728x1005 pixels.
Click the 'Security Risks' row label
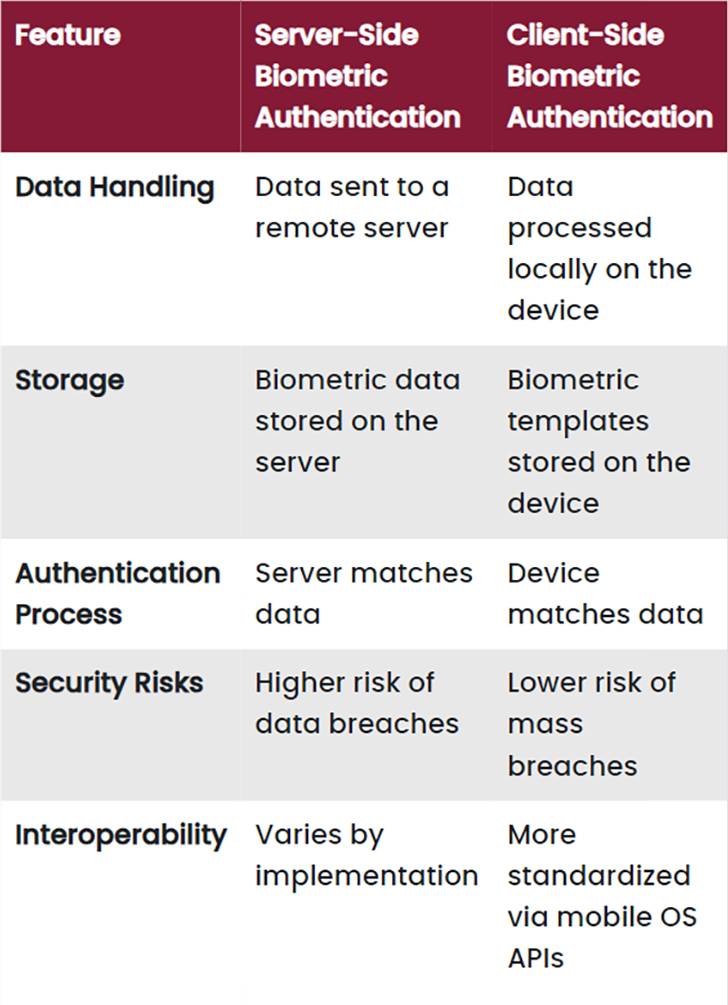[109, 683]
